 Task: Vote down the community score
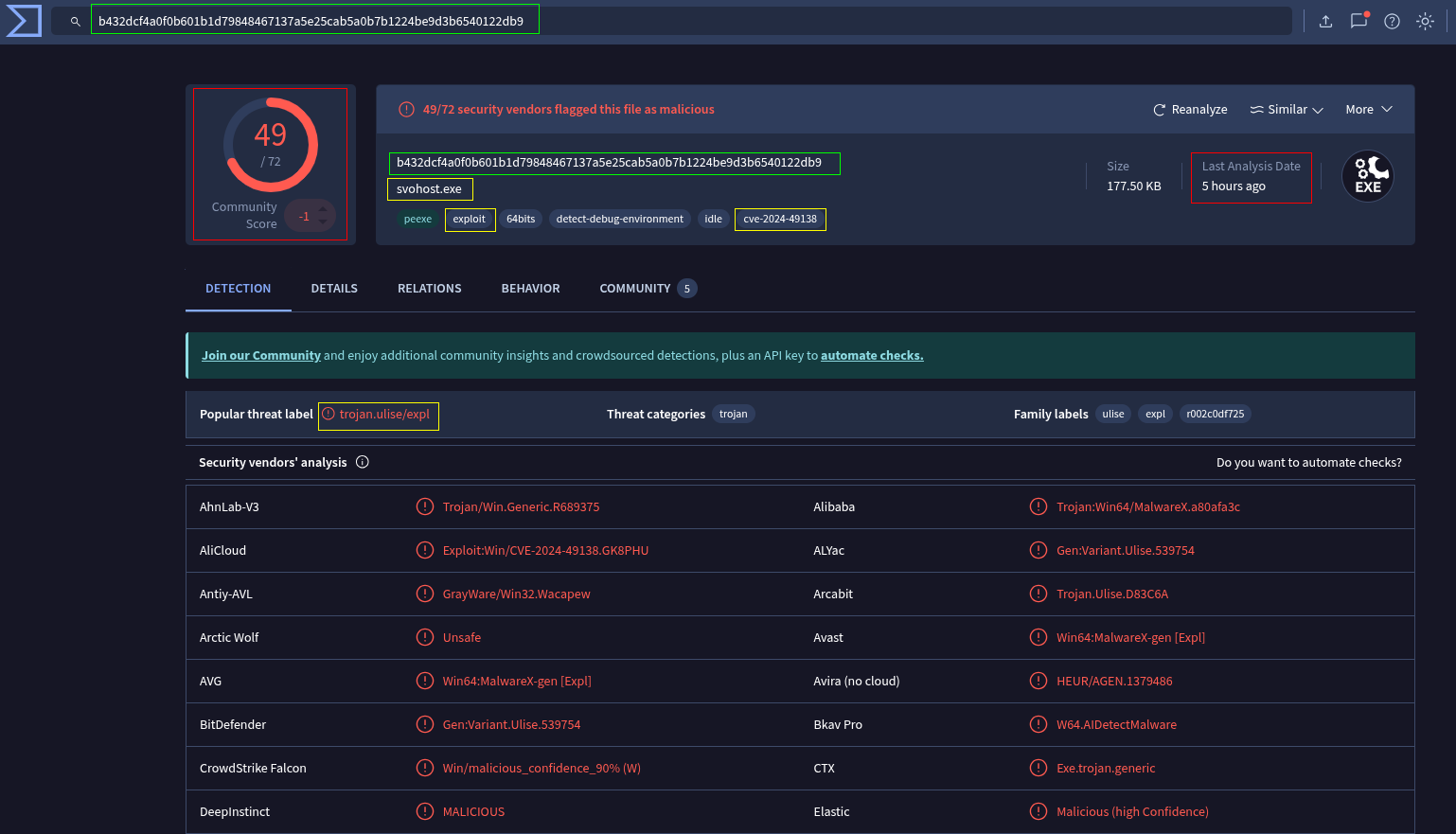coord(323,222)
